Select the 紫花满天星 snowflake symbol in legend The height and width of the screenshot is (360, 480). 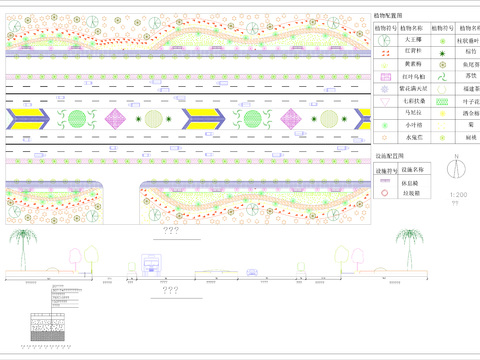coord(385,89)
